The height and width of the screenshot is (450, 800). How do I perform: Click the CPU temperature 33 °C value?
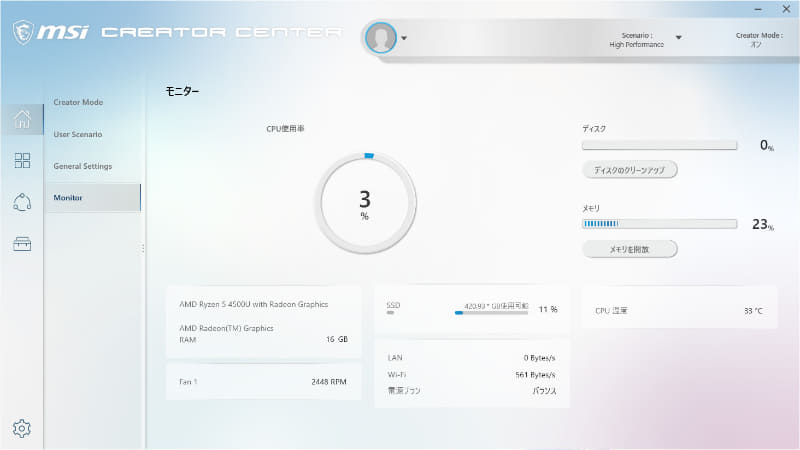point(753,311)
